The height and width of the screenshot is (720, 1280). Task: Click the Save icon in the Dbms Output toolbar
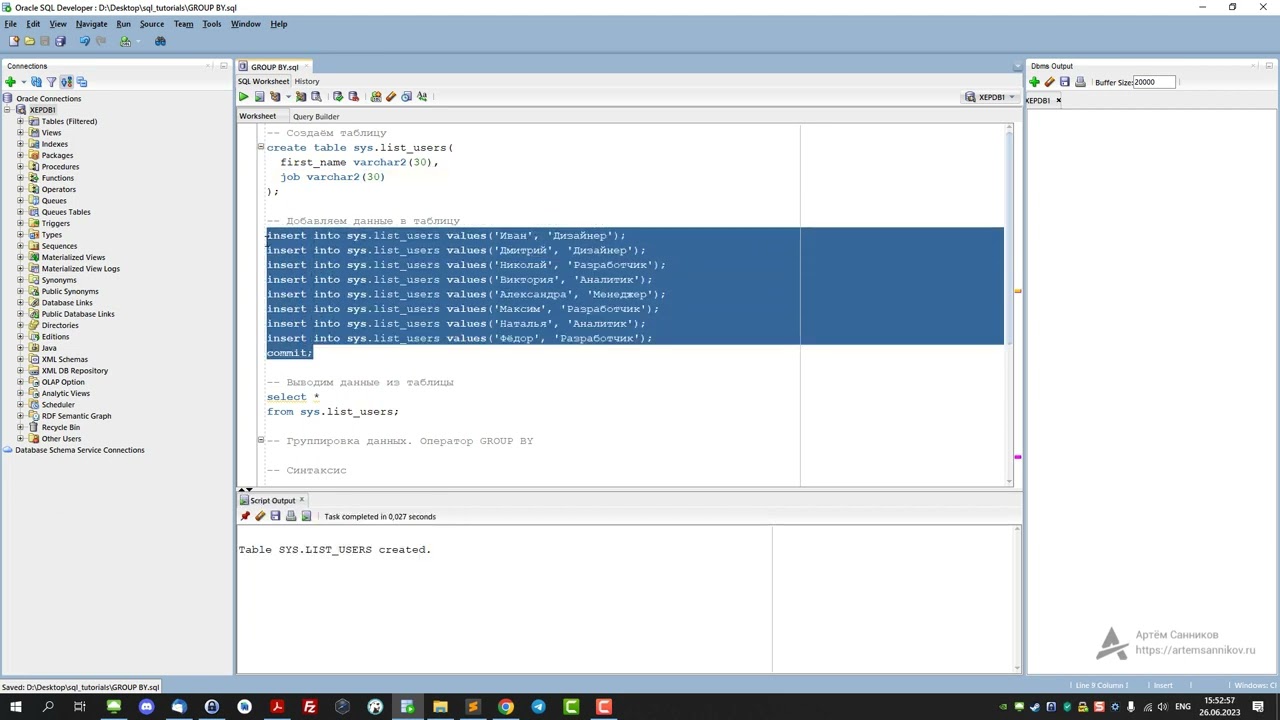[1065, 82]
